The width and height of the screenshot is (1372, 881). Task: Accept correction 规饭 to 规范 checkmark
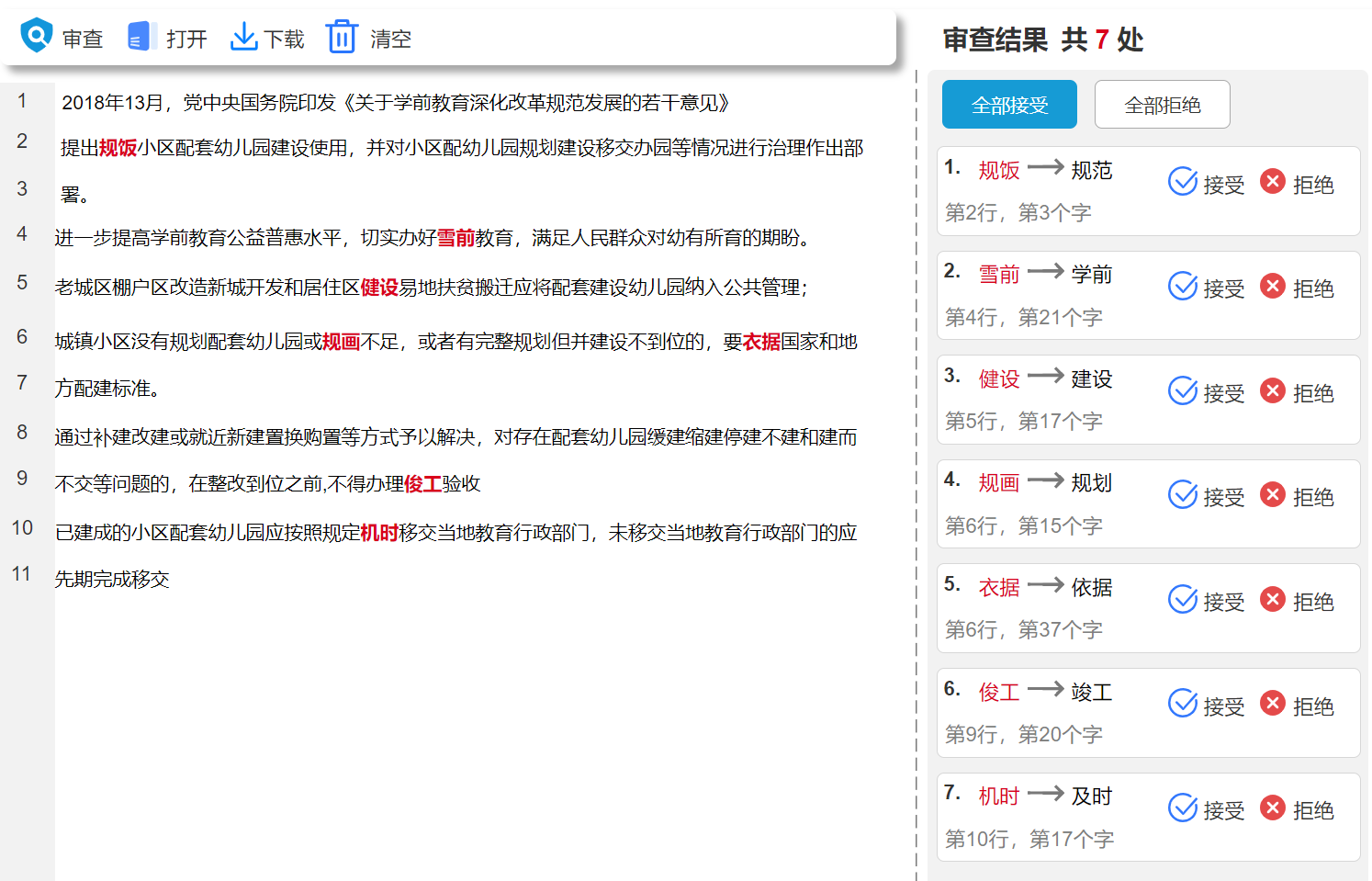tap(1183, 182)
